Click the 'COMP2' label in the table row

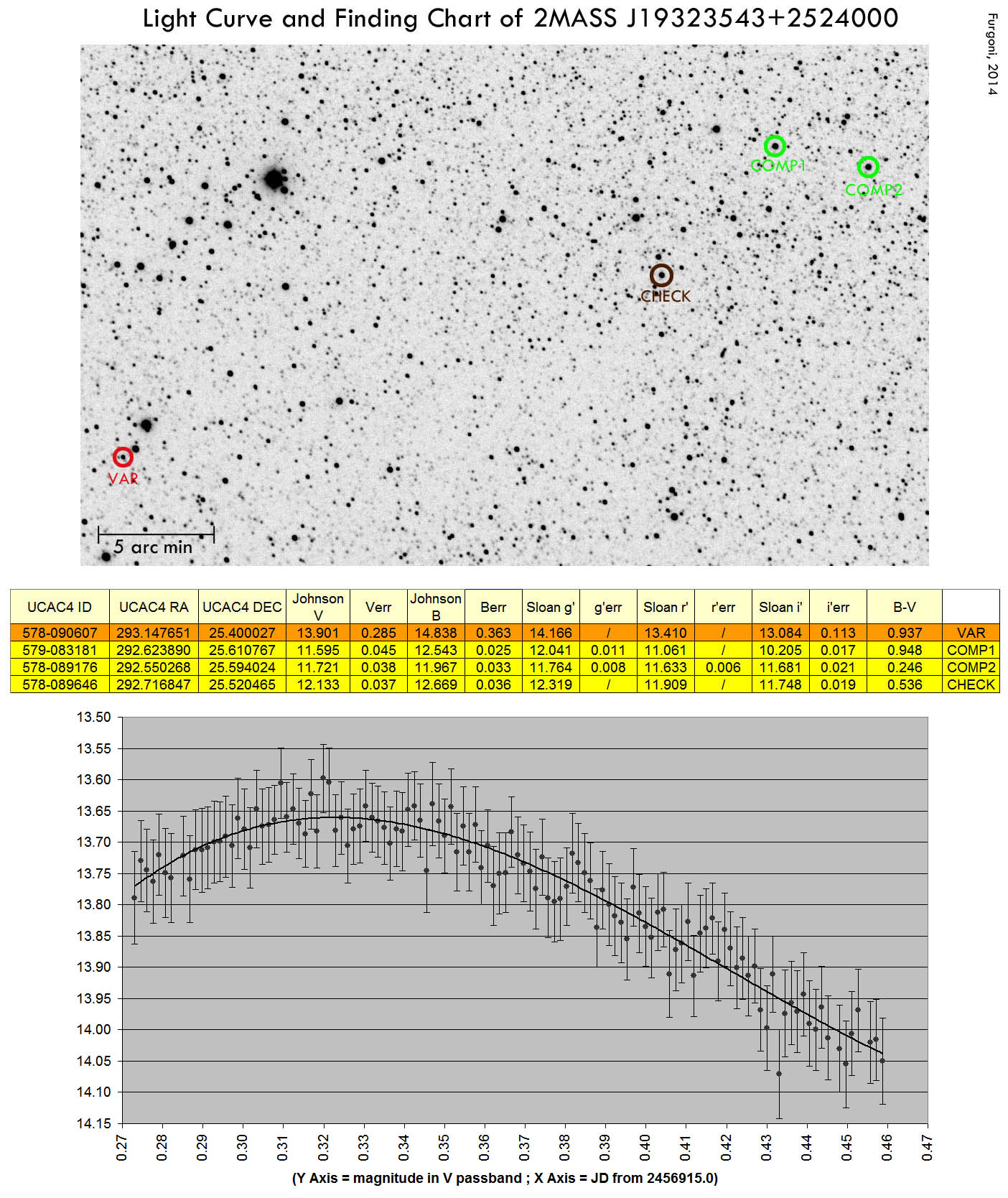click(x=971, y=667)
